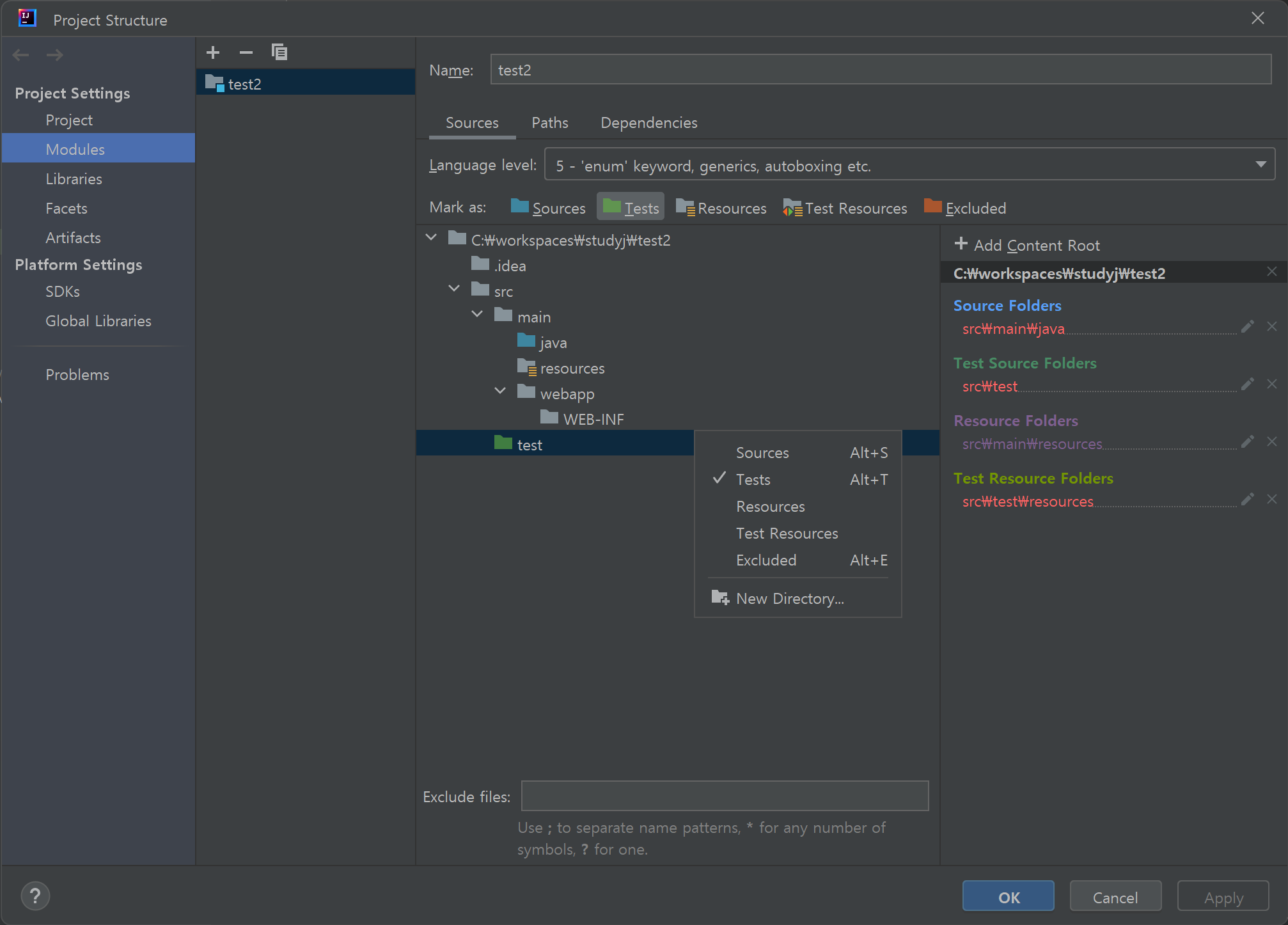
Task: Click the OK button
Action: click(x=1008, y=897)
